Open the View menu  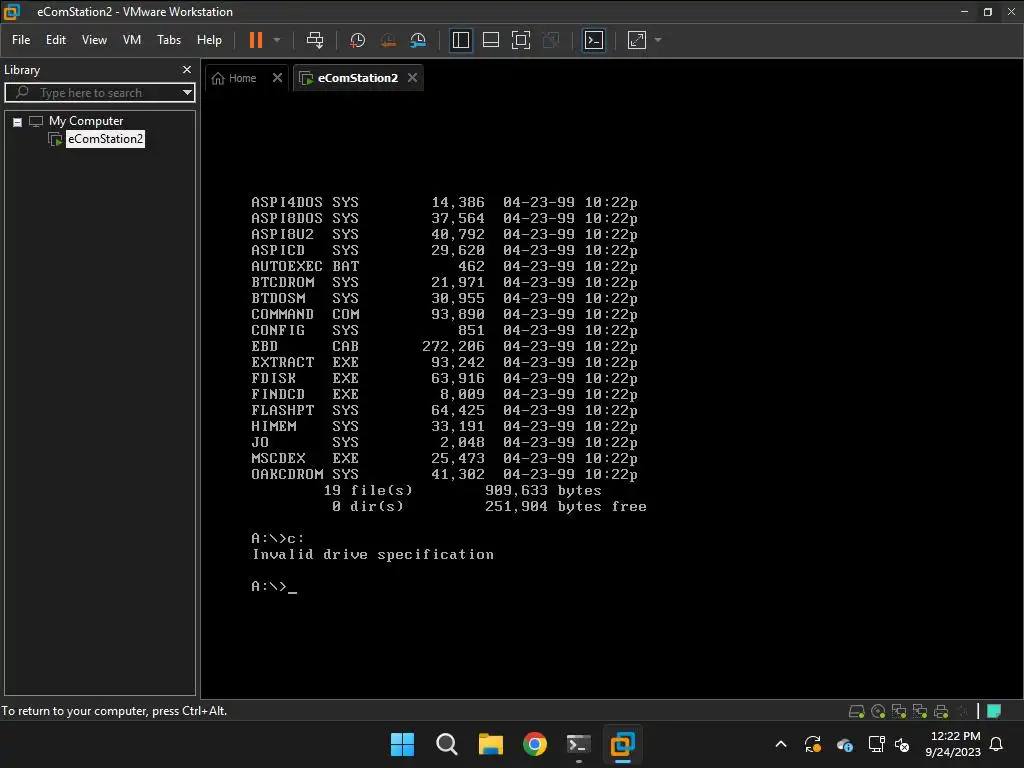click(94, 40)
